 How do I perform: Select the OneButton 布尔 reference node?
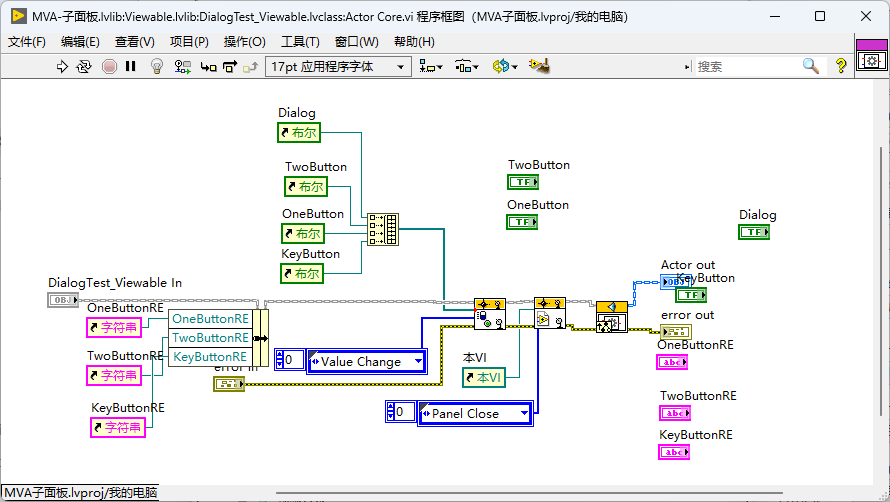(x=303, y=233)
